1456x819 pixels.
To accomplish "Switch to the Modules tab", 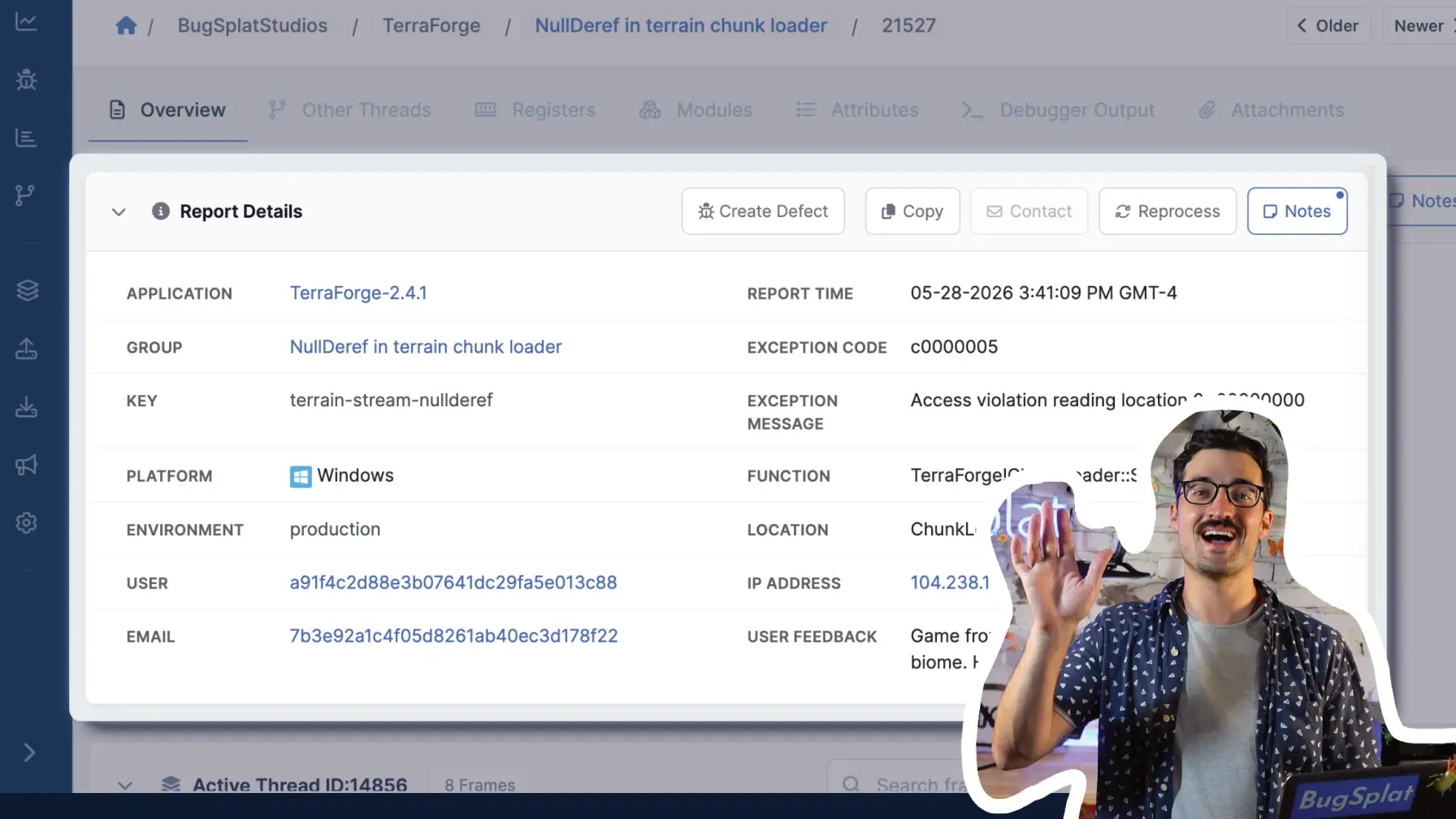I will pos(696,110).
